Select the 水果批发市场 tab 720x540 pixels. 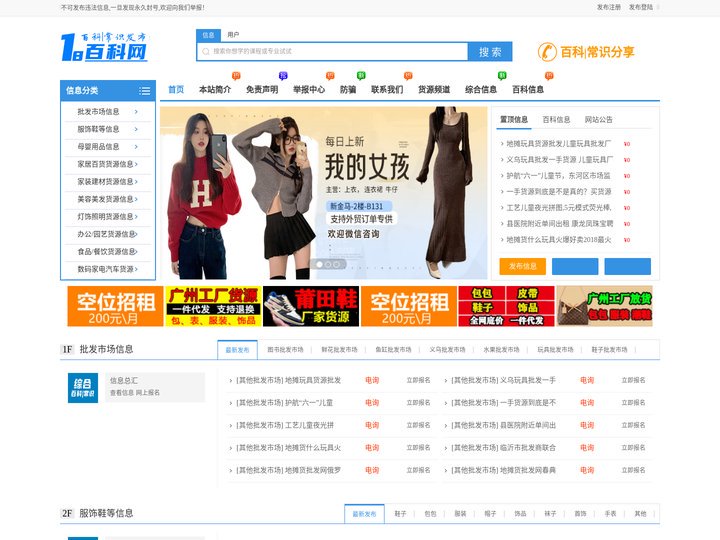tap(501, 350)
